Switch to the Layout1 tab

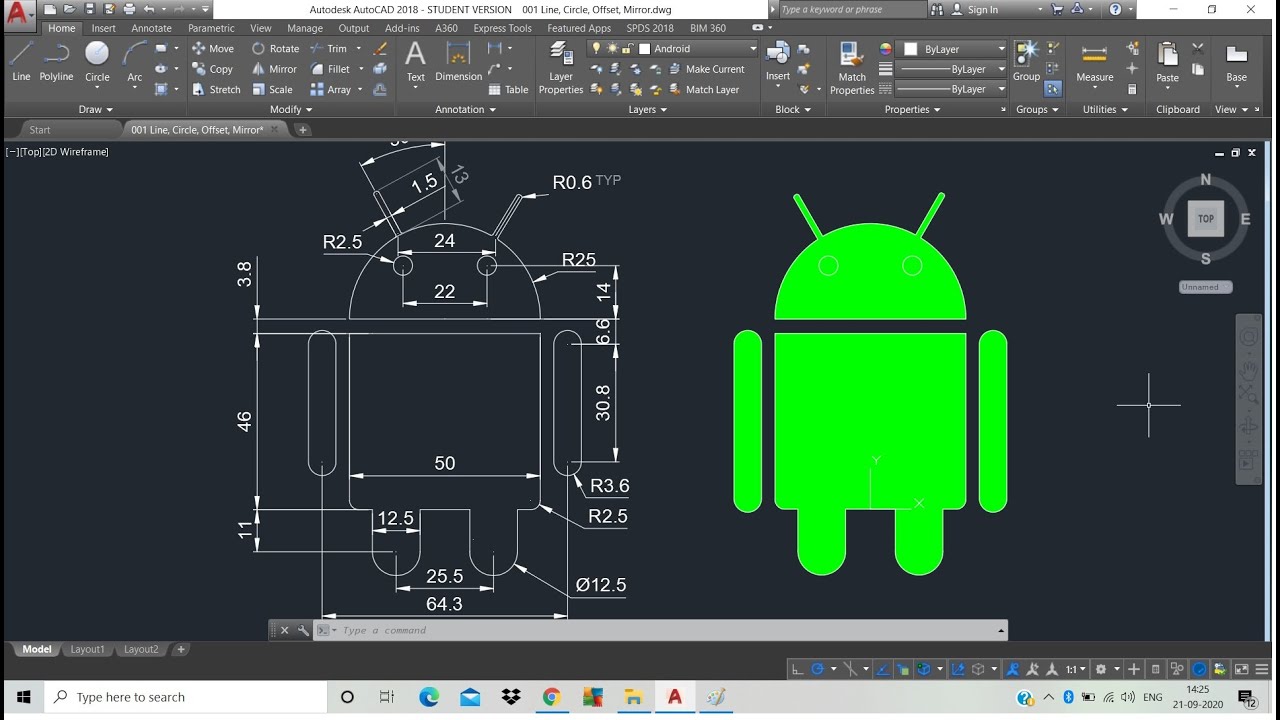[x=87, y=649]
